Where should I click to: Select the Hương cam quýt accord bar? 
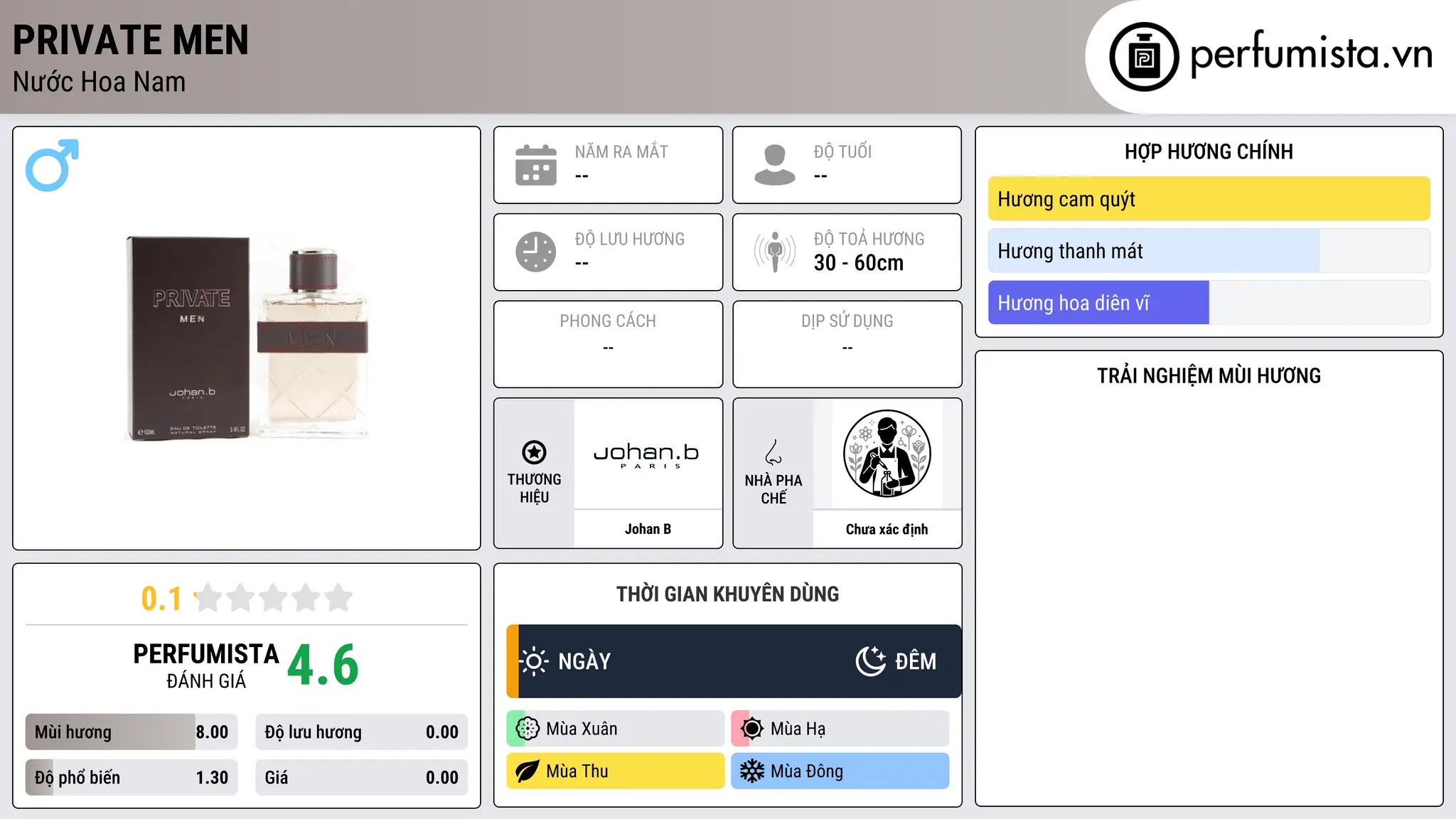pos(1209,199)
